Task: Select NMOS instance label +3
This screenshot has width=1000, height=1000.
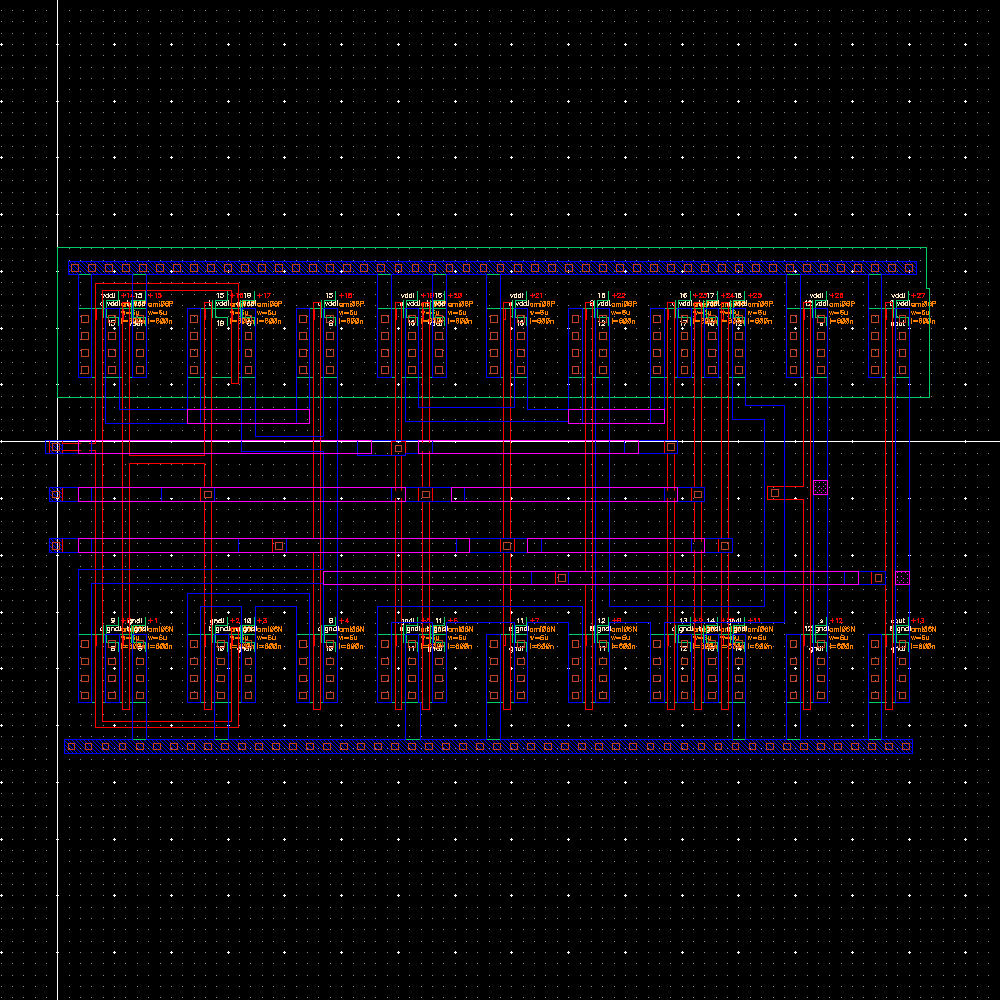Action: [262, 621]
